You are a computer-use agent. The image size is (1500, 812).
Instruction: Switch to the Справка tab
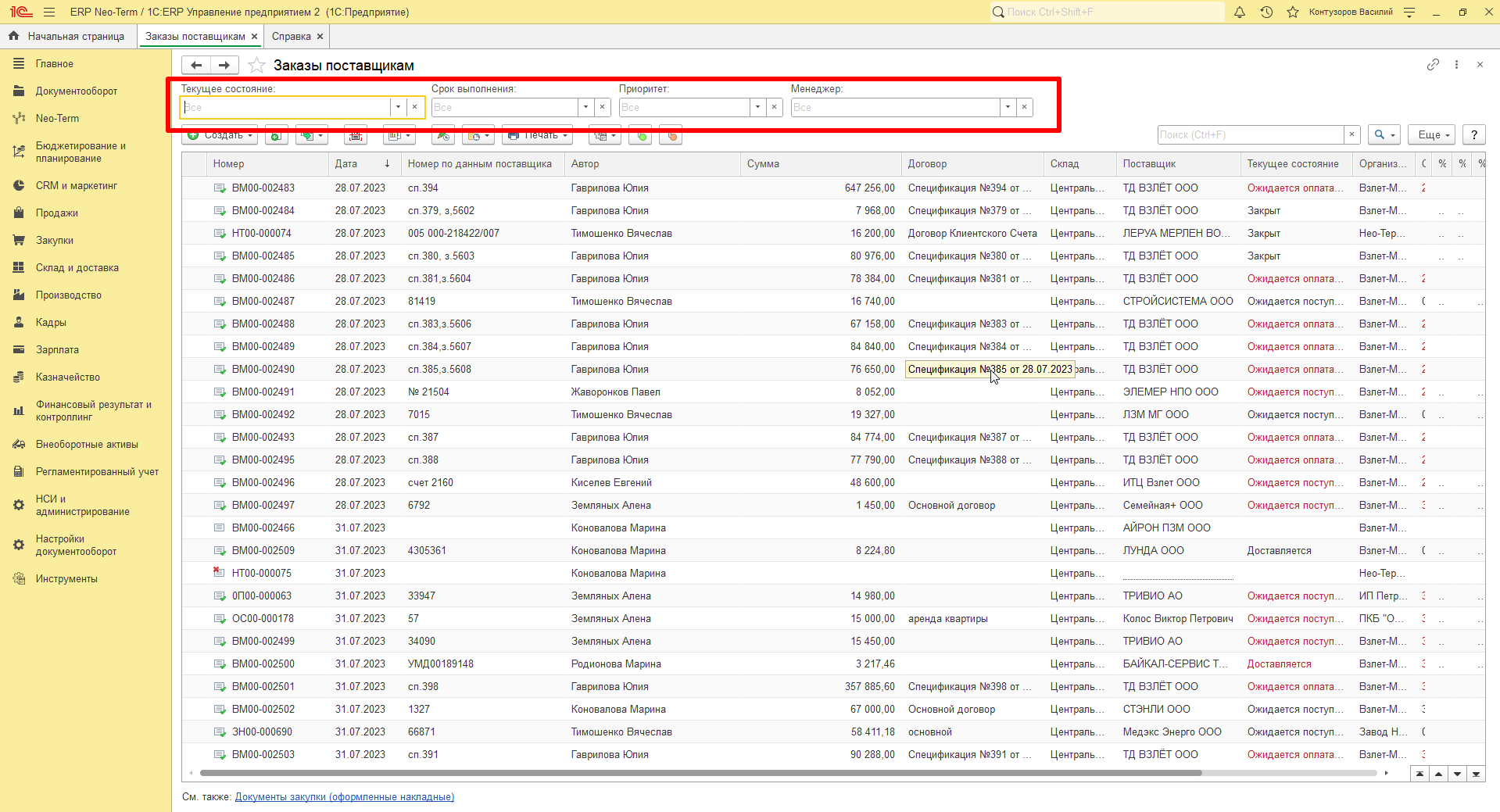click(292, 36)
